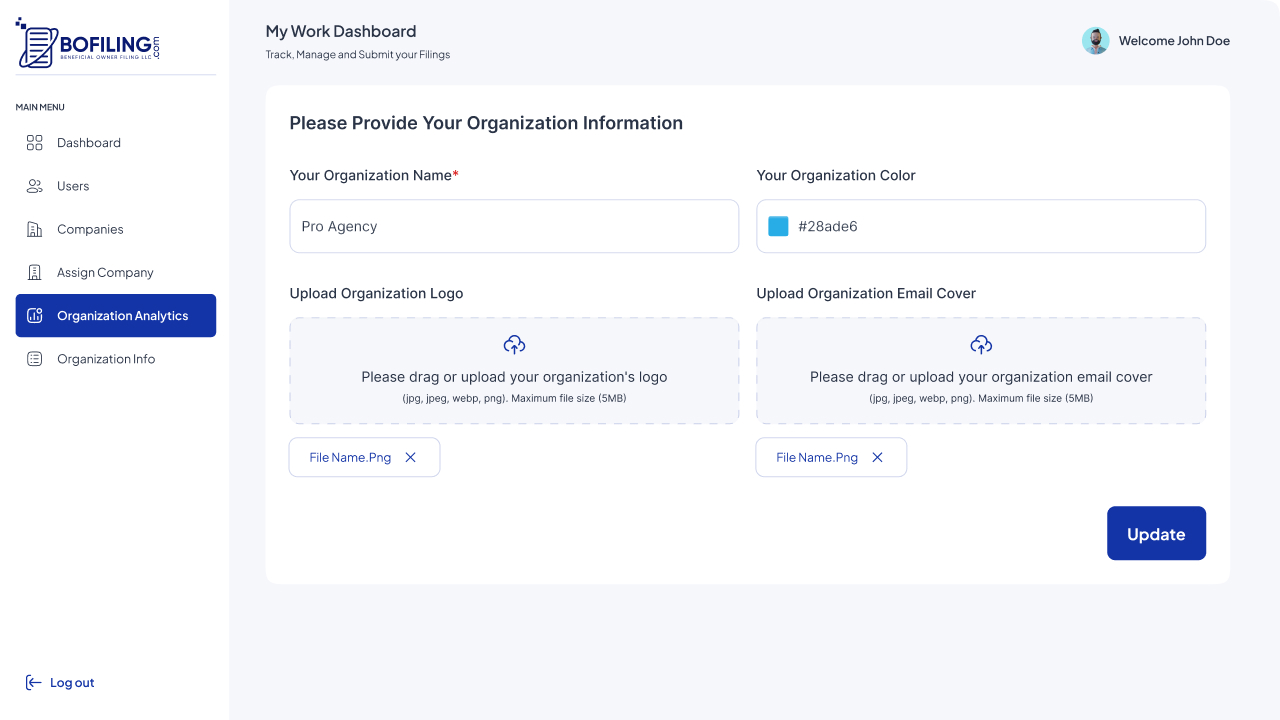
Task: Click the Organization Name input field
Action: [514, 226]
